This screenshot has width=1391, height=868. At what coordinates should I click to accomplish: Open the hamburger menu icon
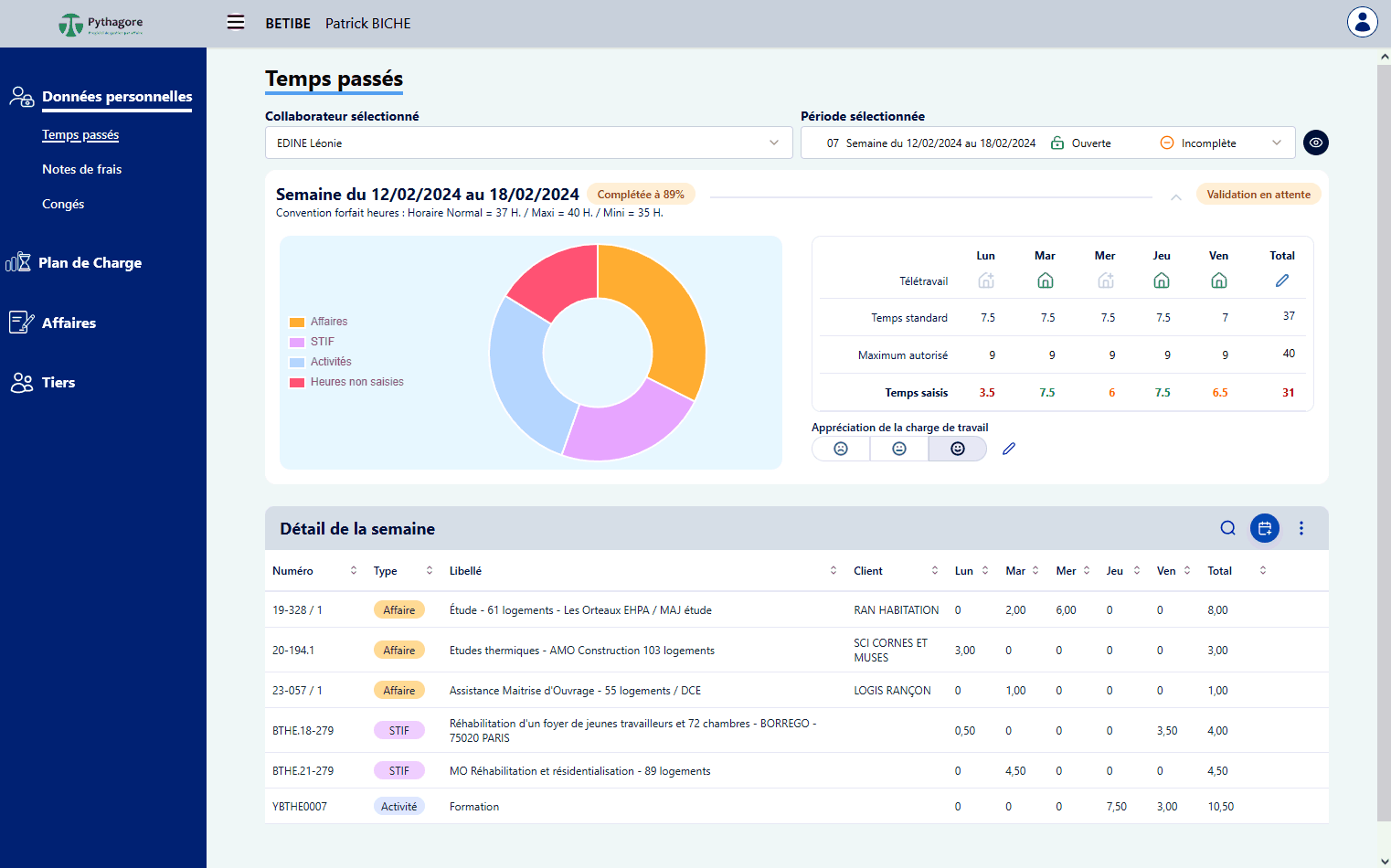click(x=236, y=23)
